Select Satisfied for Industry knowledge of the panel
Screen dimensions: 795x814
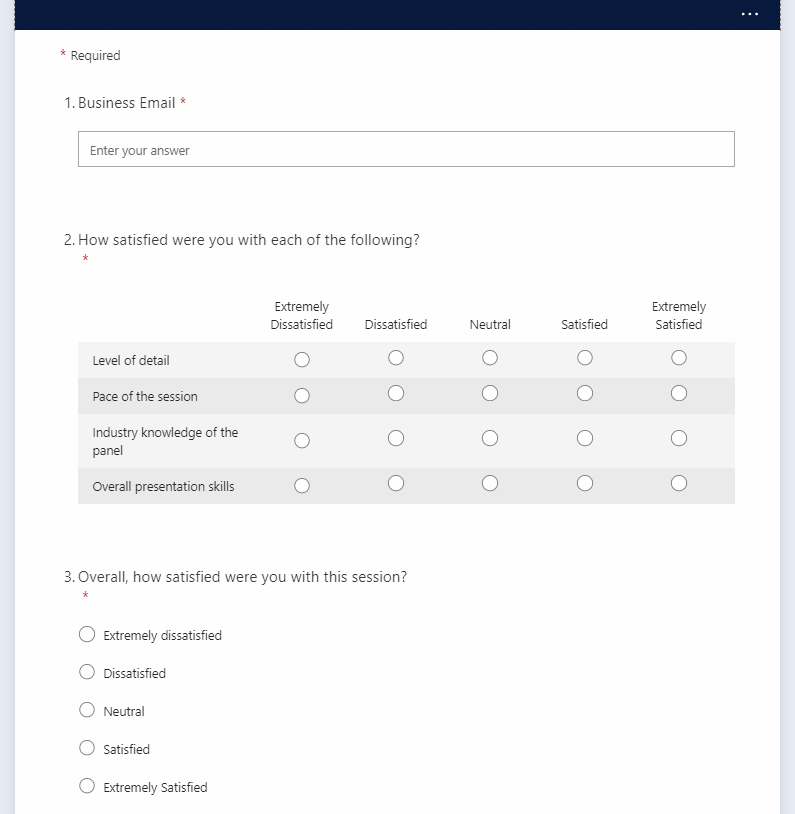tap(584, 438)
